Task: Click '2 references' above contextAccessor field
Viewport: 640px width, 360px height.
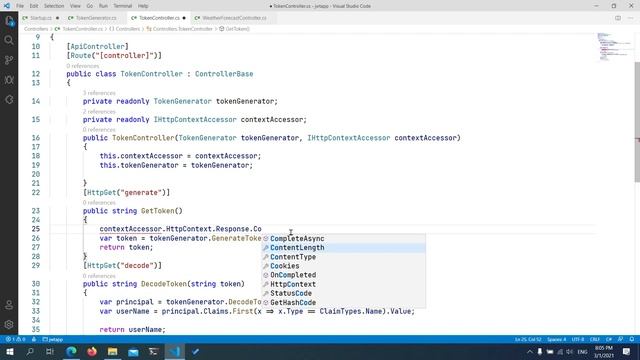Action: 99,111
